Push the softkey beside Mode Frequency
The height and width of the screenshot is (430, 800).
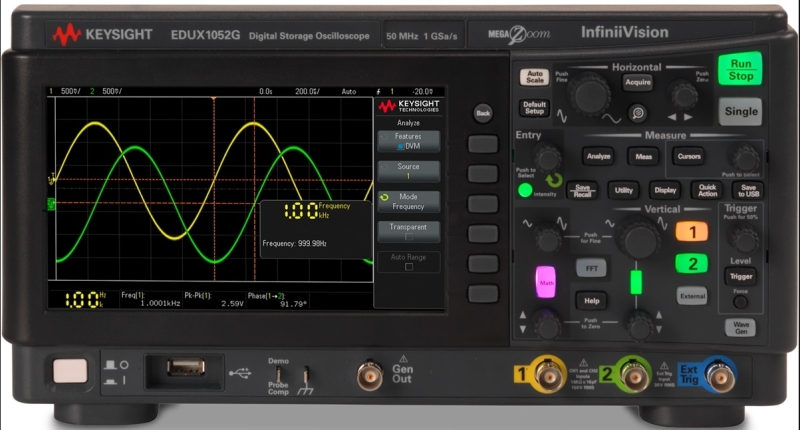(x=483, y=204)
